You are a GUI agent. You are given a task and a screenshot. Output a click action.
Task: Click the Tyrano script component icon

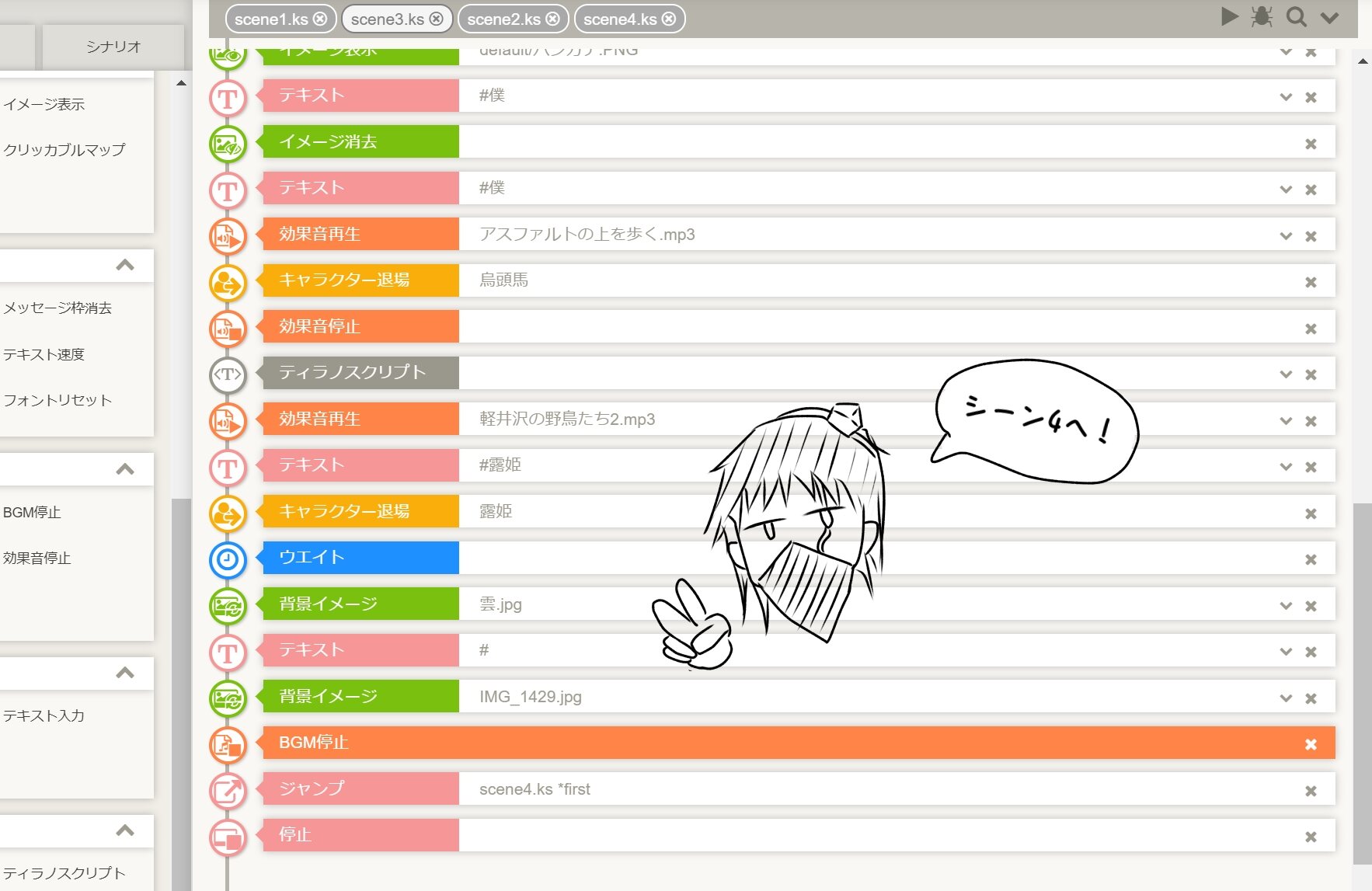(228, 374)
